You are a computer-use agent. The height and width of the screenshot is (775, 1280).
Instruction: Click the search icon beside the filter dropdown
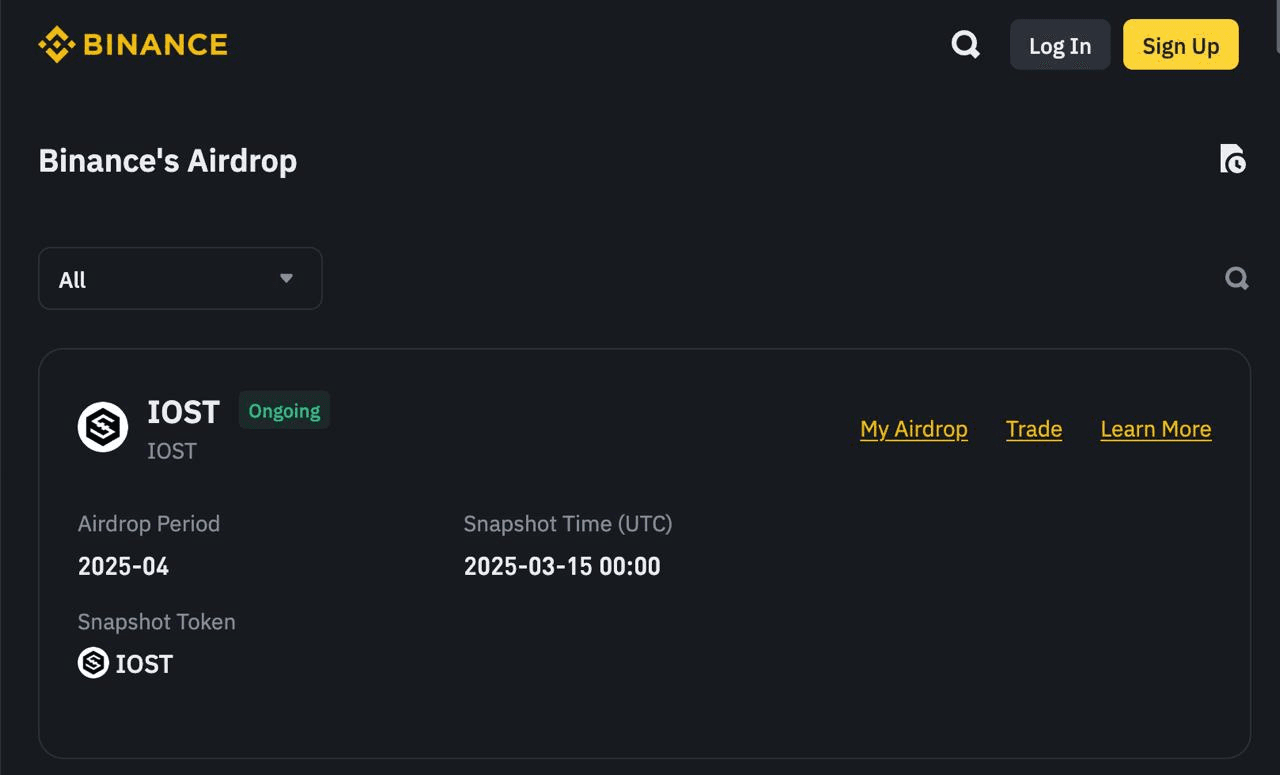coord(1236,278)
